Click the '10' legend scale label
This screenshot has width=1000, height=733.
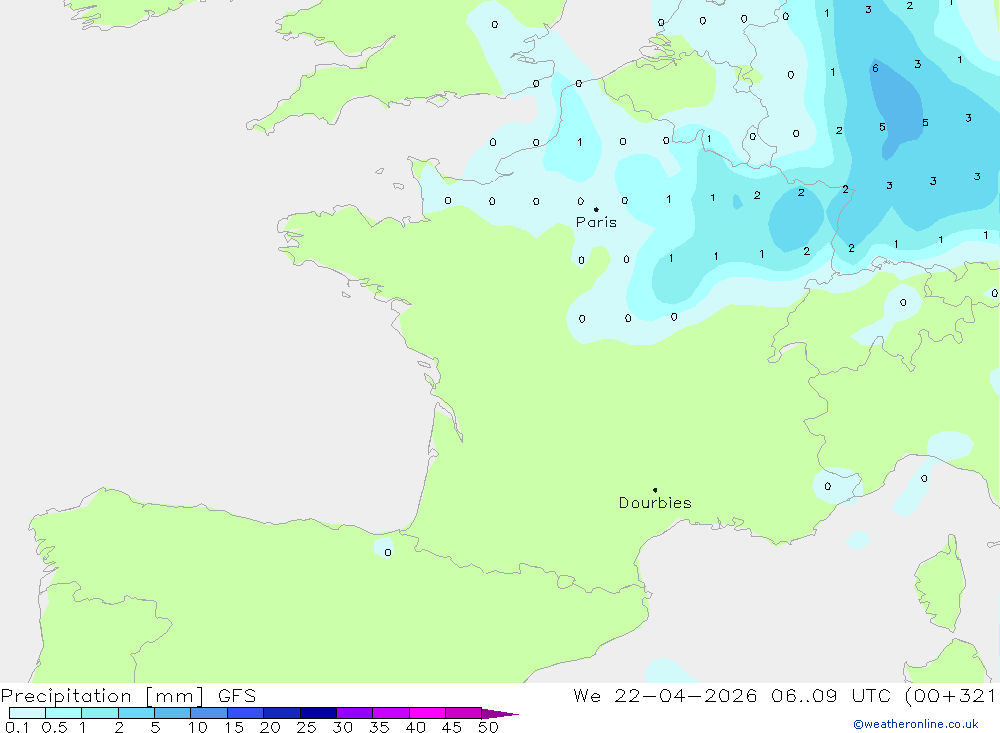pos(197,727)
